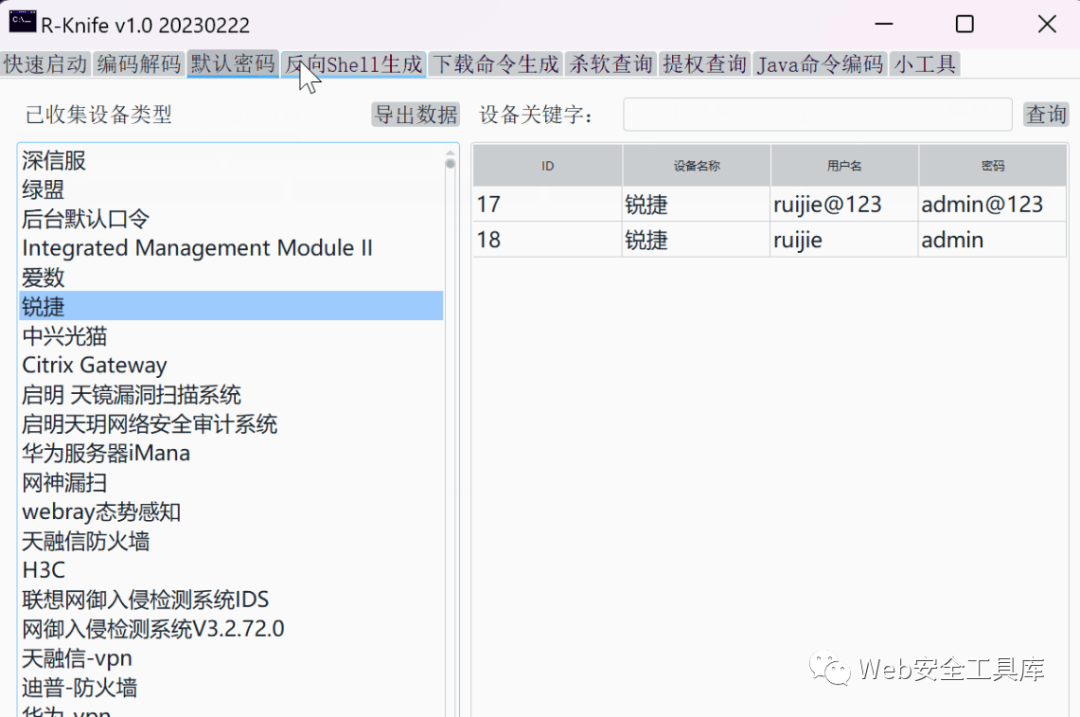Click the R-Knife app icon in title bar
The height and width of the screenshot is (717, 1080).
coord(22,21)
